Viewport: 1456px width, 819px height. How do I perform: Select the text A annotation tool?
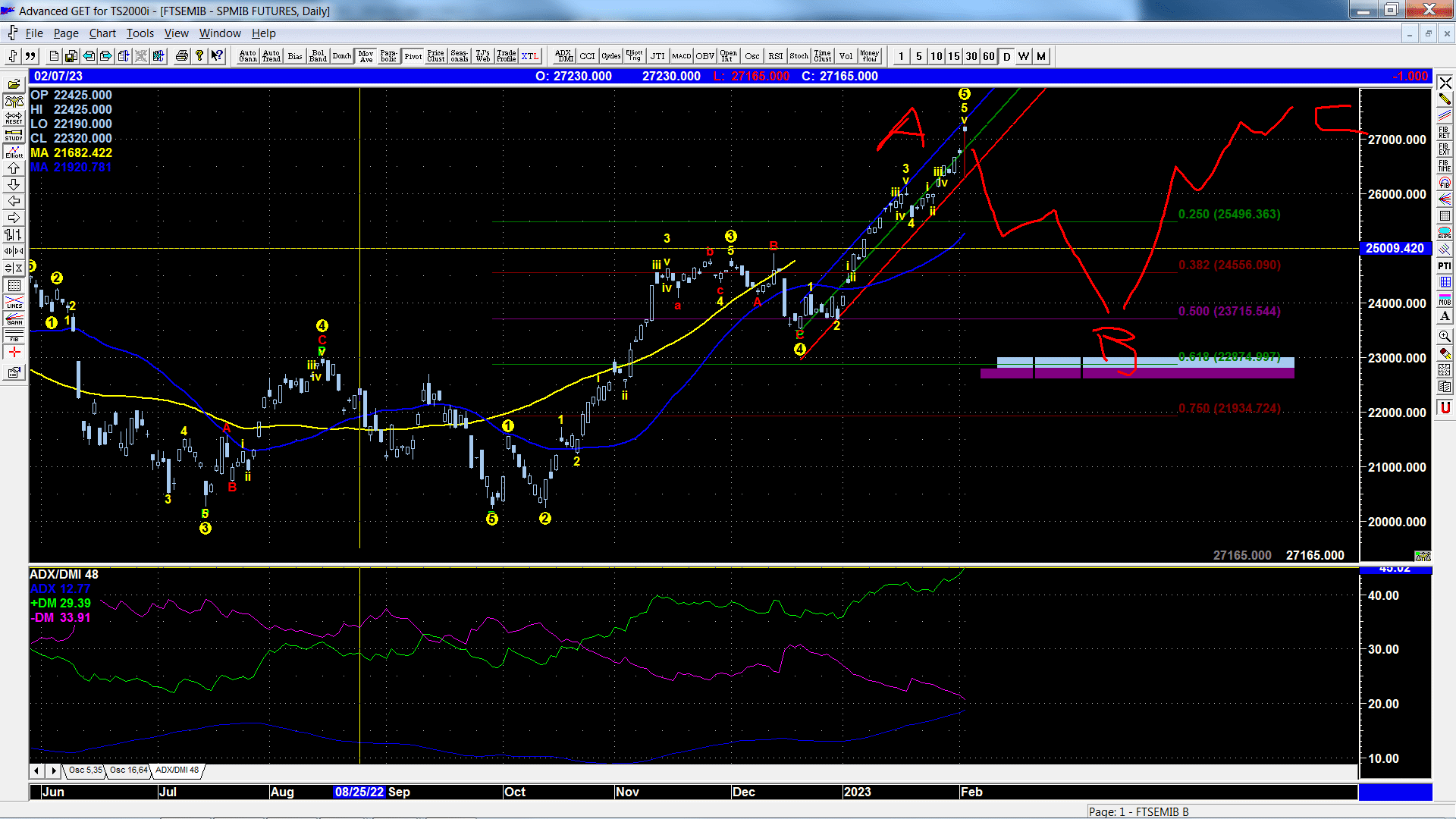(1445, 315)
